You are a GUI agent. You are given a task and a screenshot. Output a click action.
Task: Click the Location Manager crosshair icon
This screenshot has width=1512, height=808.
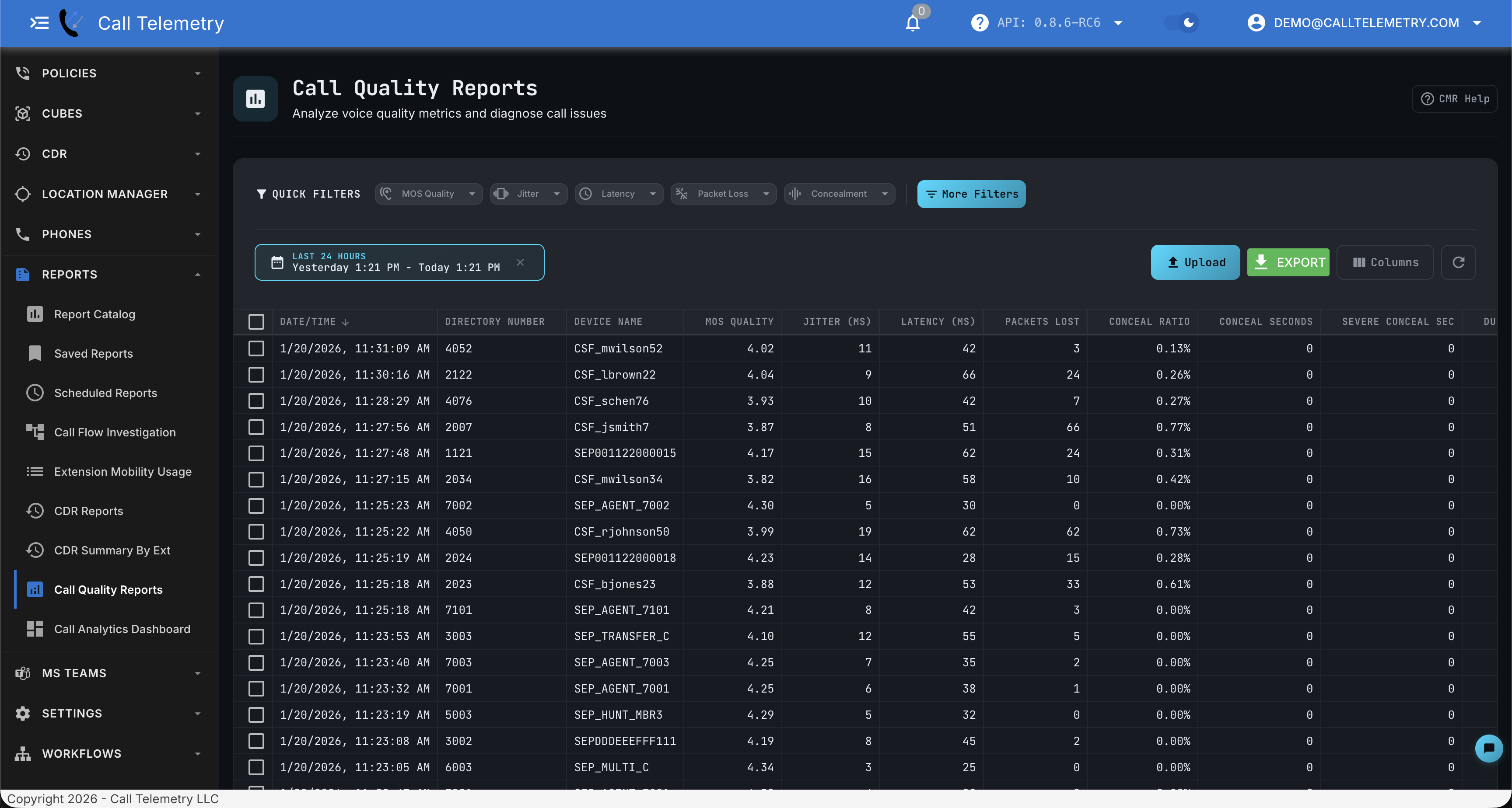pos(23,194)
